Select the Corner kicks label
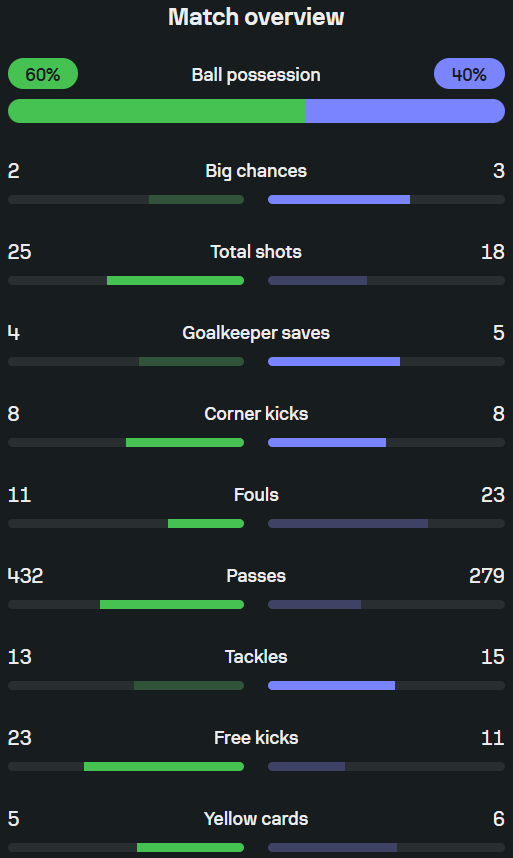The height and width of the screenshot is (858, 513). click(256, 414)
